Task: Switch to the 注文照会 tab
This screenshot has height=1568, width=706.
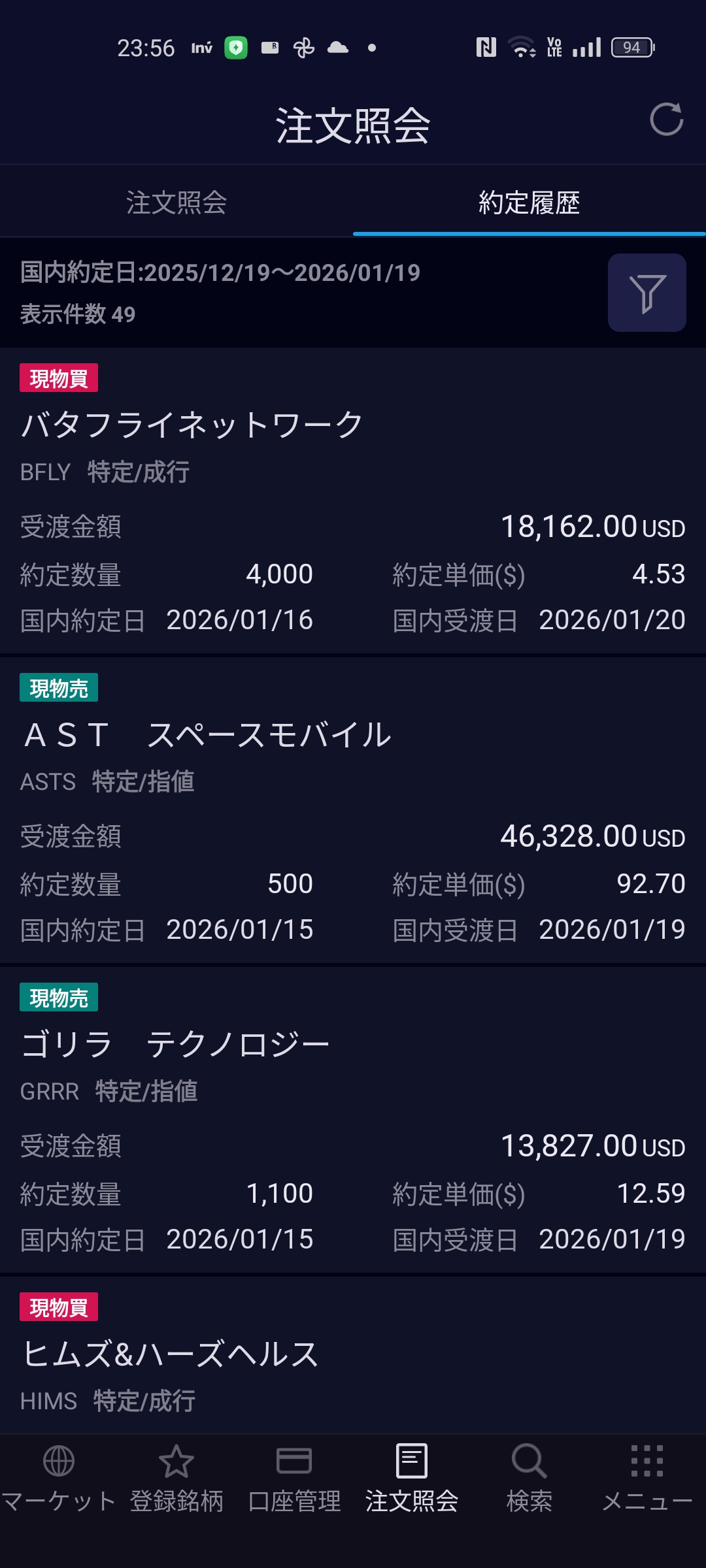Action: pyautogui.click(x=176, y=203)
